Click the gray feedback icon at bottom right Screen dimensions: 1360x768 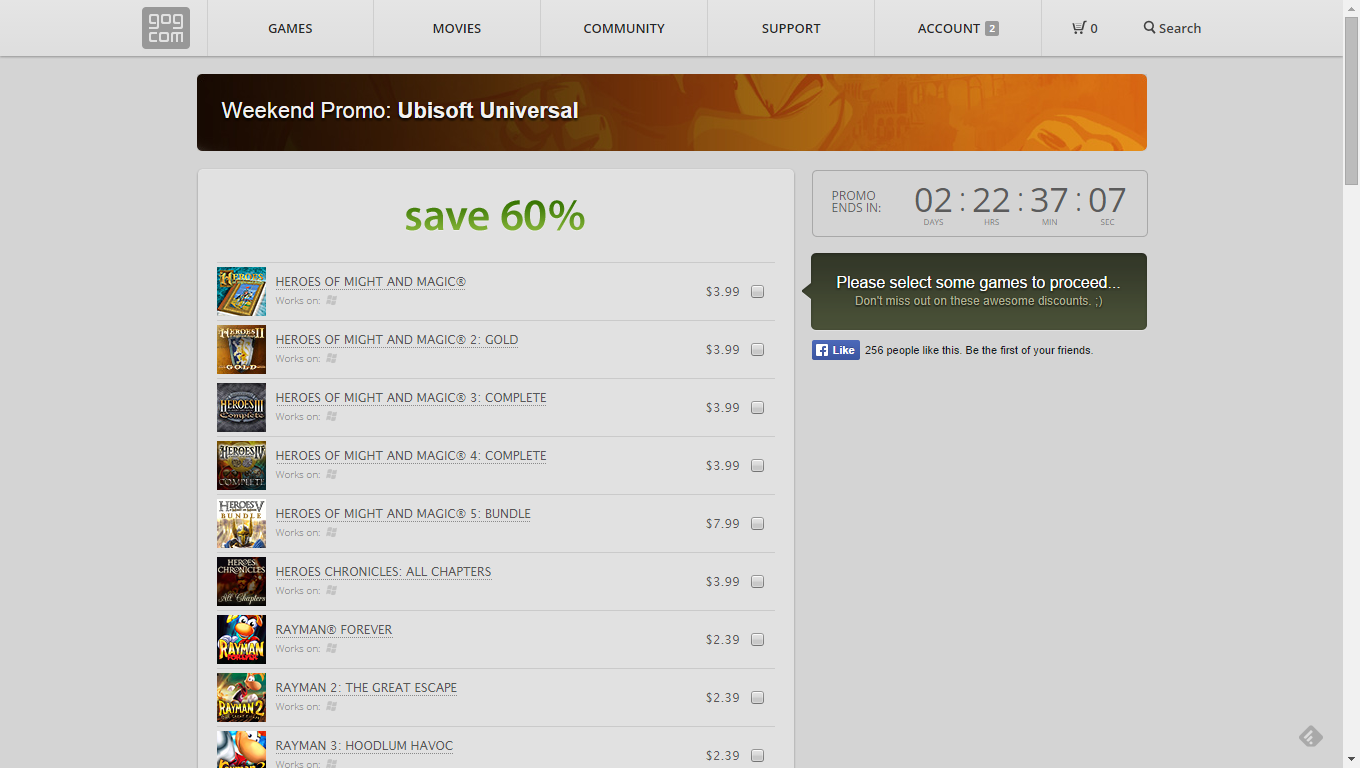[x=1310, y=736]
